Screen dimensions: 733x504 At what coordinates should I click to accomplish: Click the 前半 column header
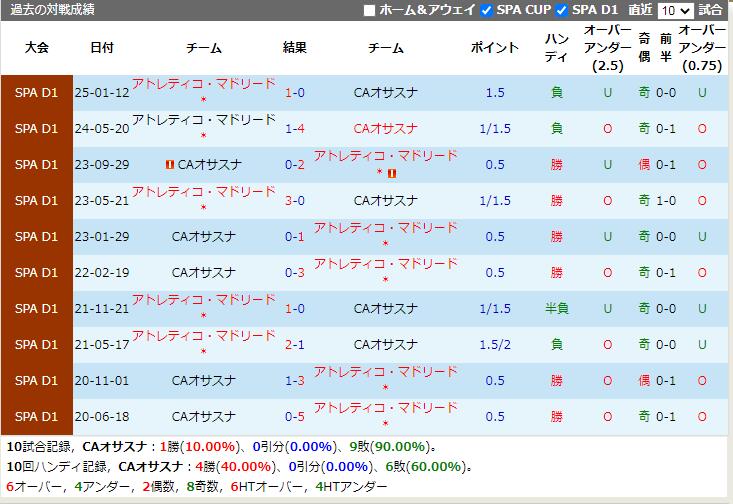666,48
